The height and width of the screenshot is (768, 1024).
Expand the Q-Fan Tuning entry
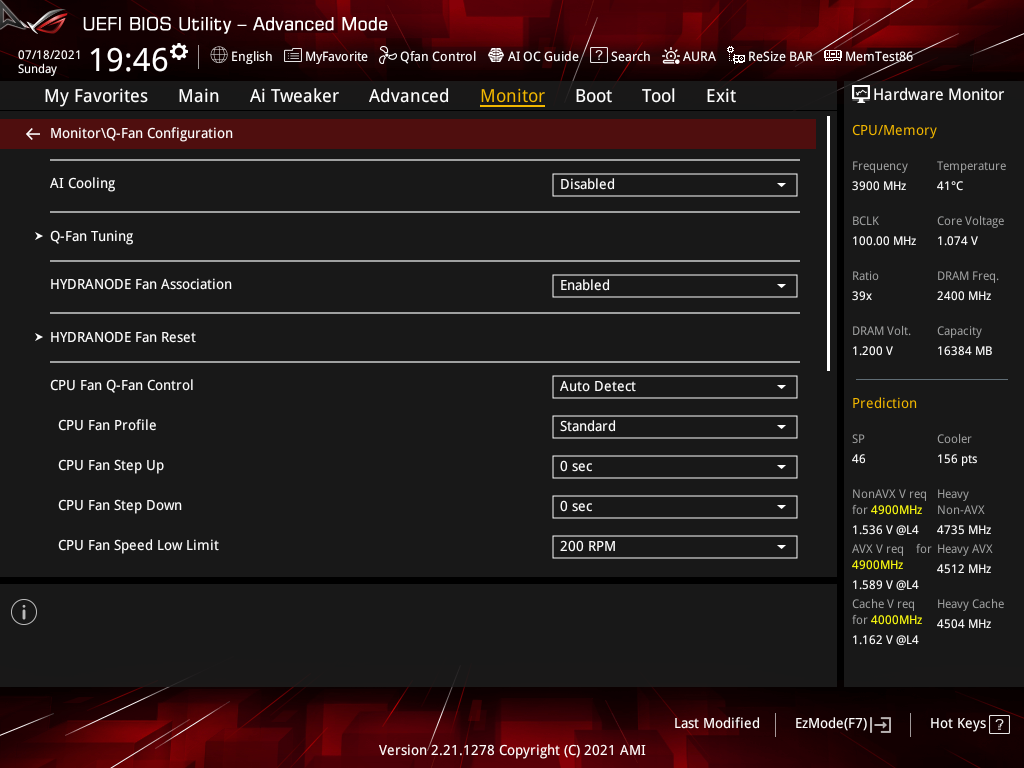(x=91, y=236)
